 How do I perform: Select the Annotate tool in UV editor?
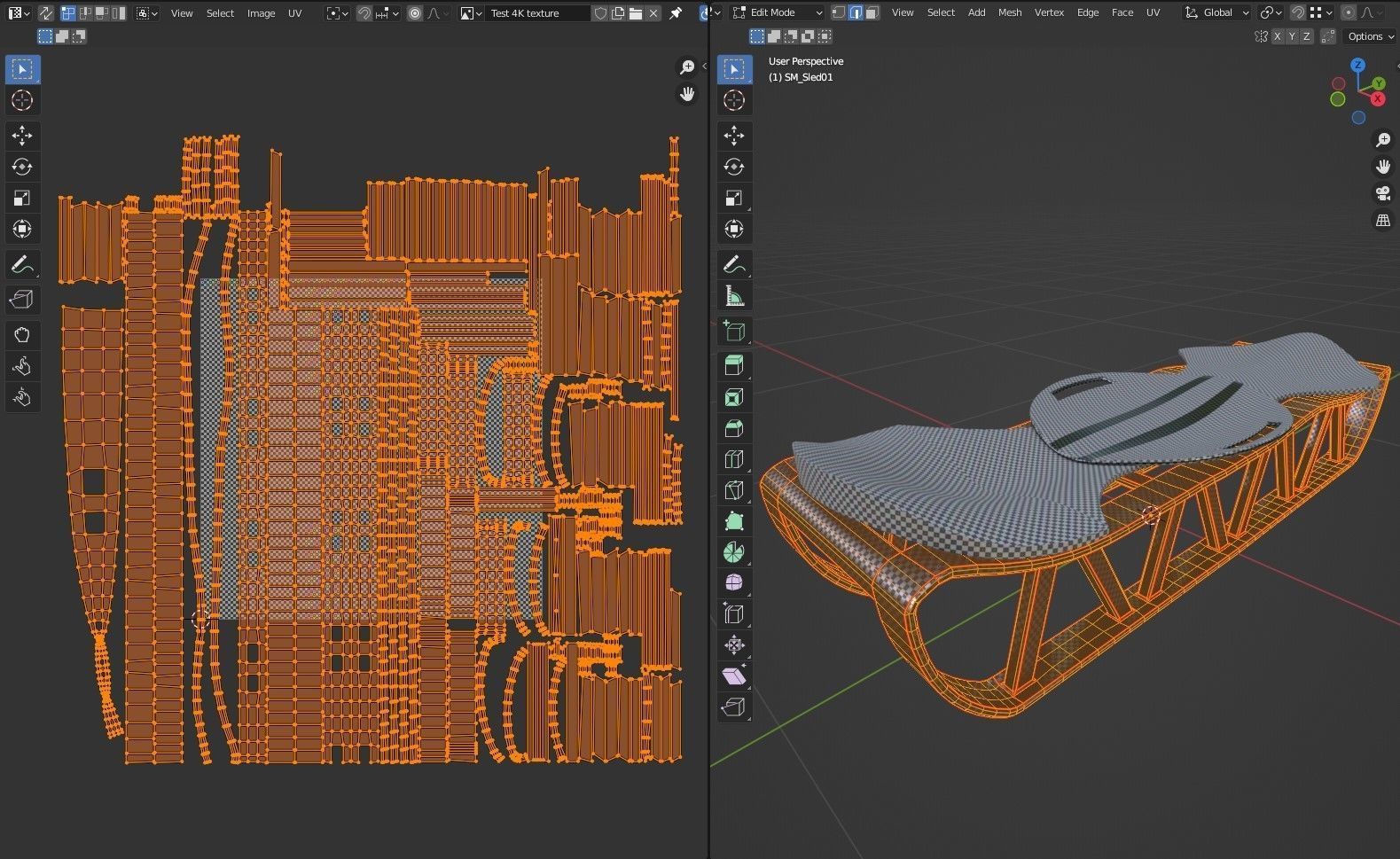pyautogui.click(x=22, y=264)
